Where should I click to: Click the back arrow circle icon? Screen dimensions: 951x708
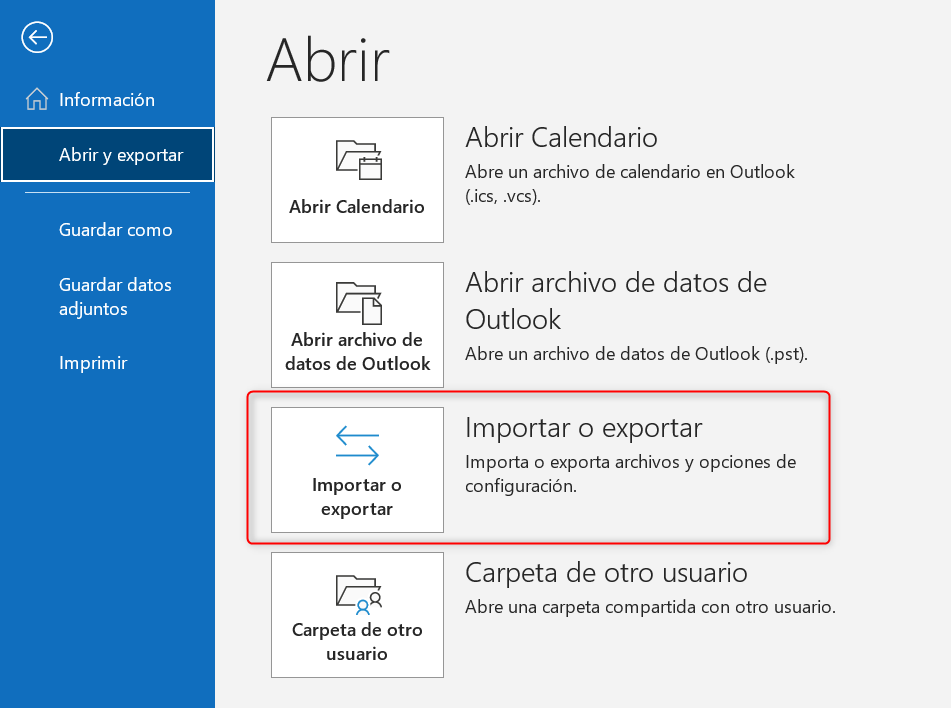pos(37,38)
